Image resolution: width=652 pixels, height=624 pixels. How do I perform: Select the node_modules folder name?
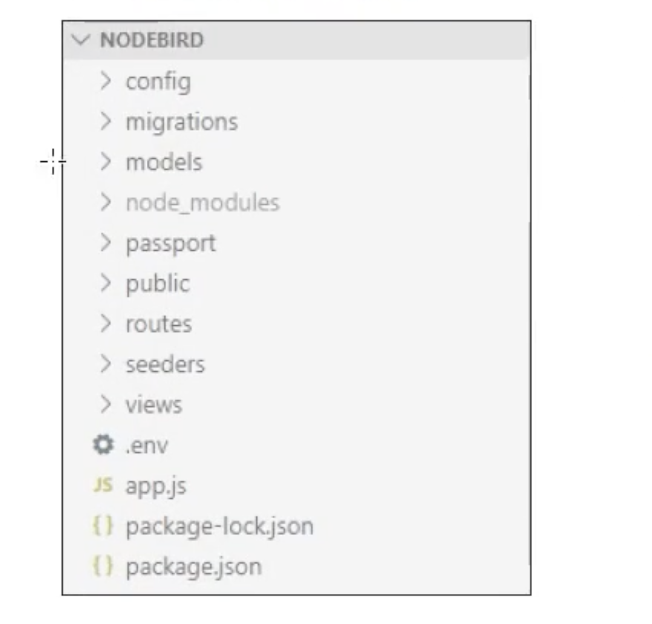pyautogui.click(x=203, y=203)
